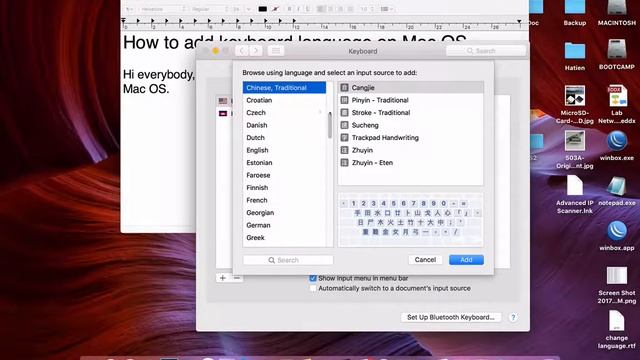Select Czech in language list
640x360 pixels.
[x=284, y=113]
